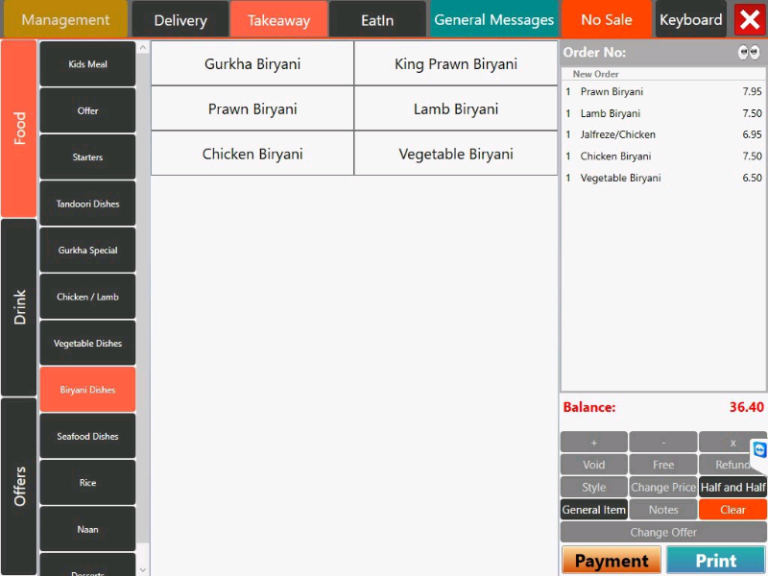768x576 pixels.
Task: Add King Prawn Biryani to order
Action: point(456,64)
